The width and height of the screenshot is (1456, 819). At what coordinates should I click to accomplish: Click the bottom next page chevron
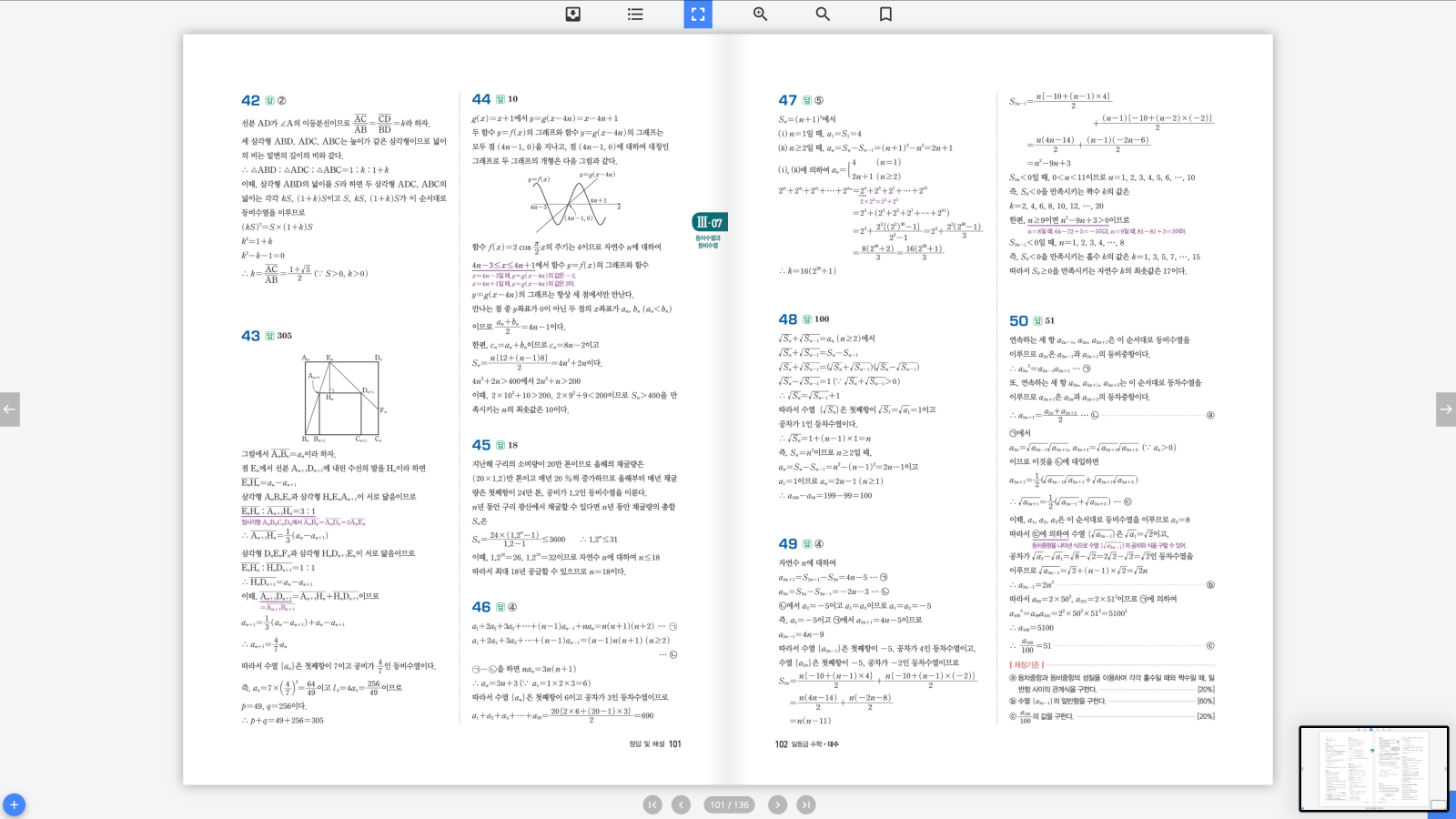coord(777,804)
